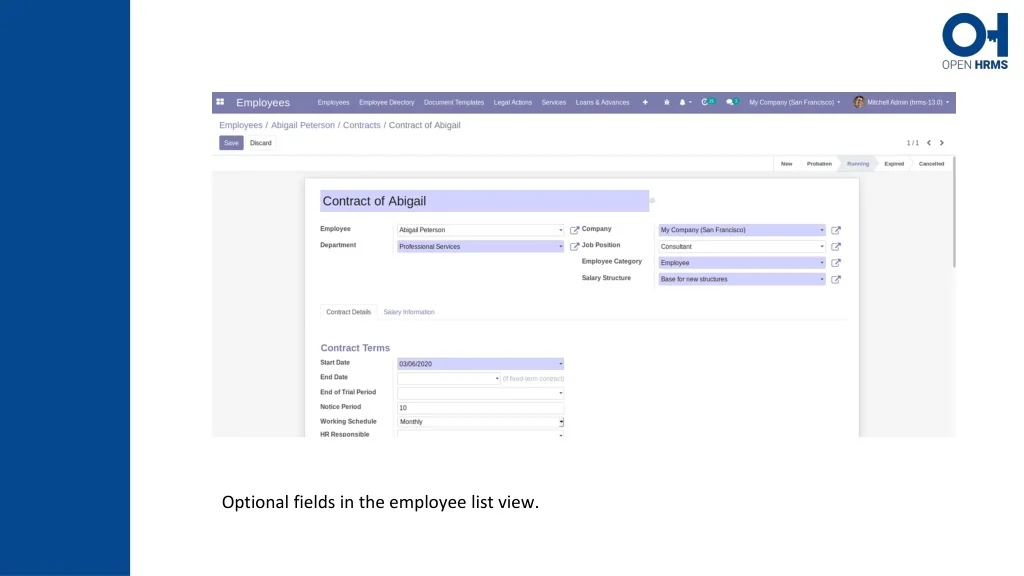Screen dimensions: 1024x576
Task: Open the apps grid menu icon
Action: click(220, 102)
